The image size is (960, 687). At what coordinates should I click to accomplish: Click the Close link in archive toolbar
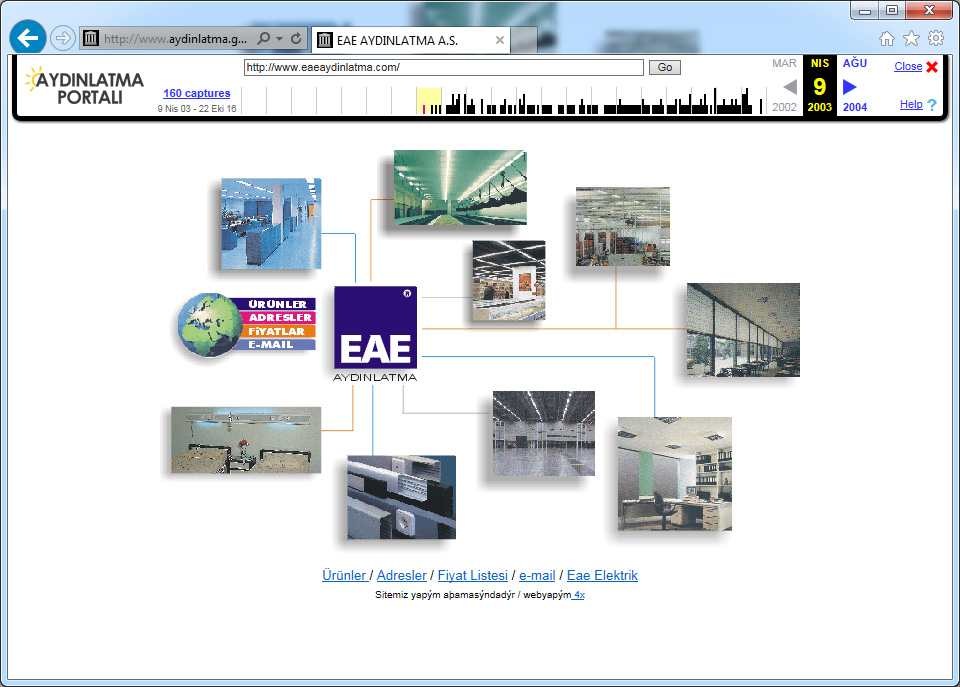tap(908, 66)
